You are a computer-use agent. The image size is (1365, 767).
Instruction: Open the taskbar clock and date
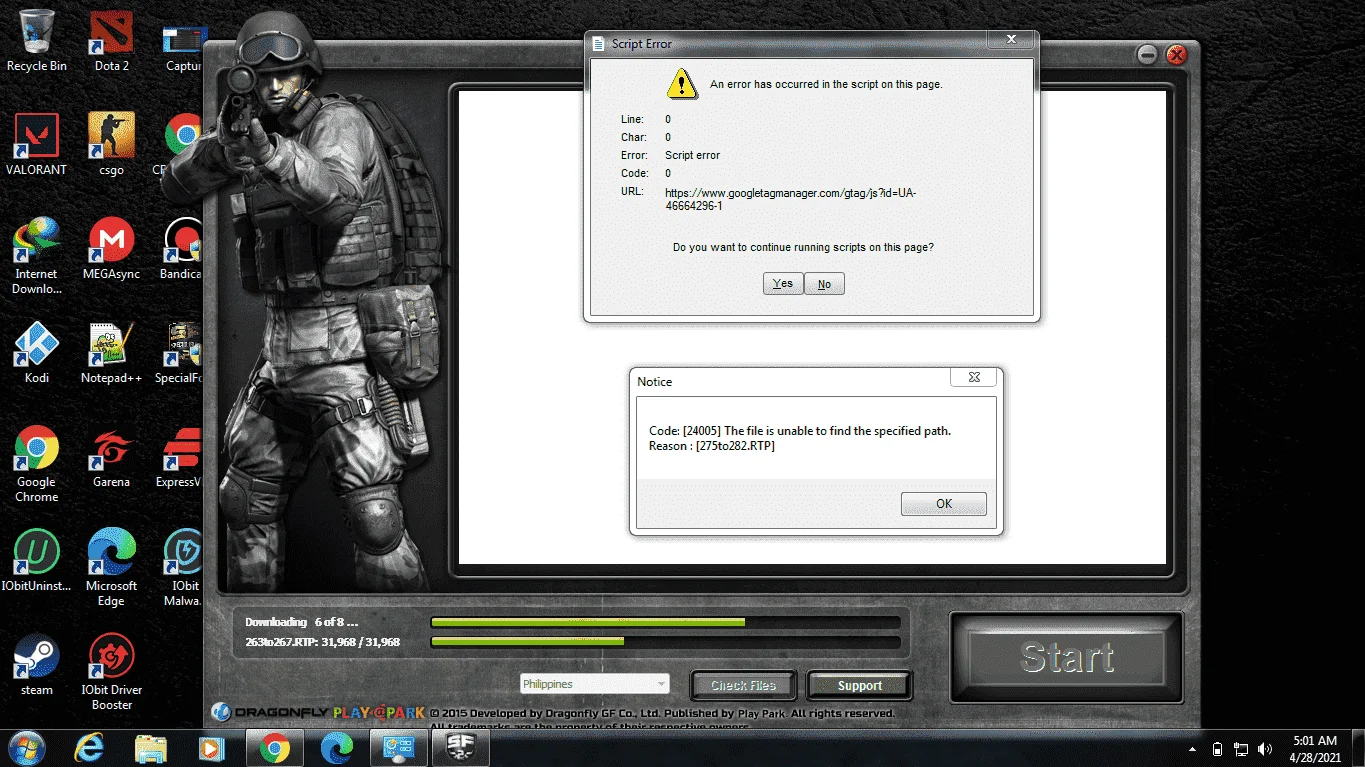(x=1313, y=748)
